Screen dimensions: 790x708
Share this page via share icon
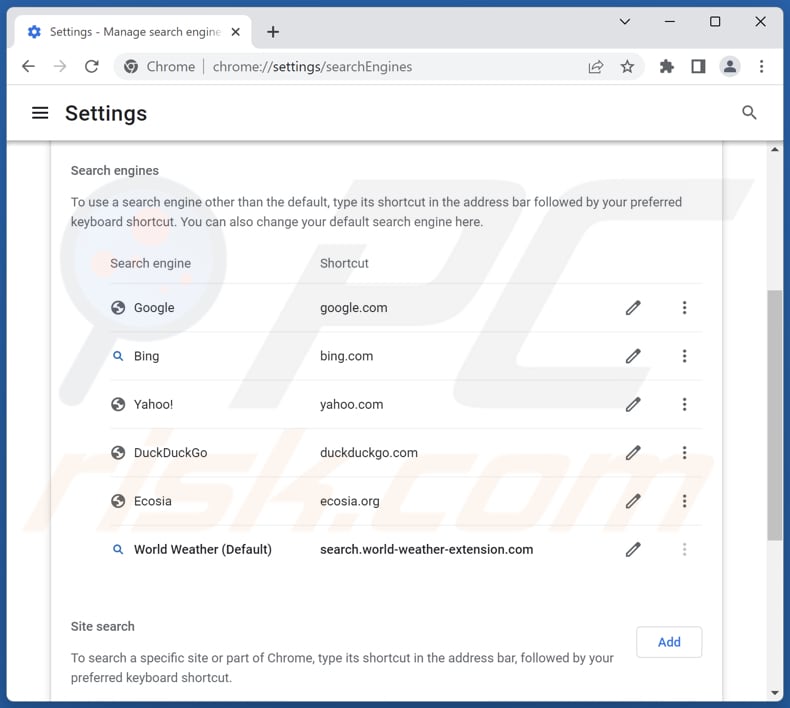(596, 67)
